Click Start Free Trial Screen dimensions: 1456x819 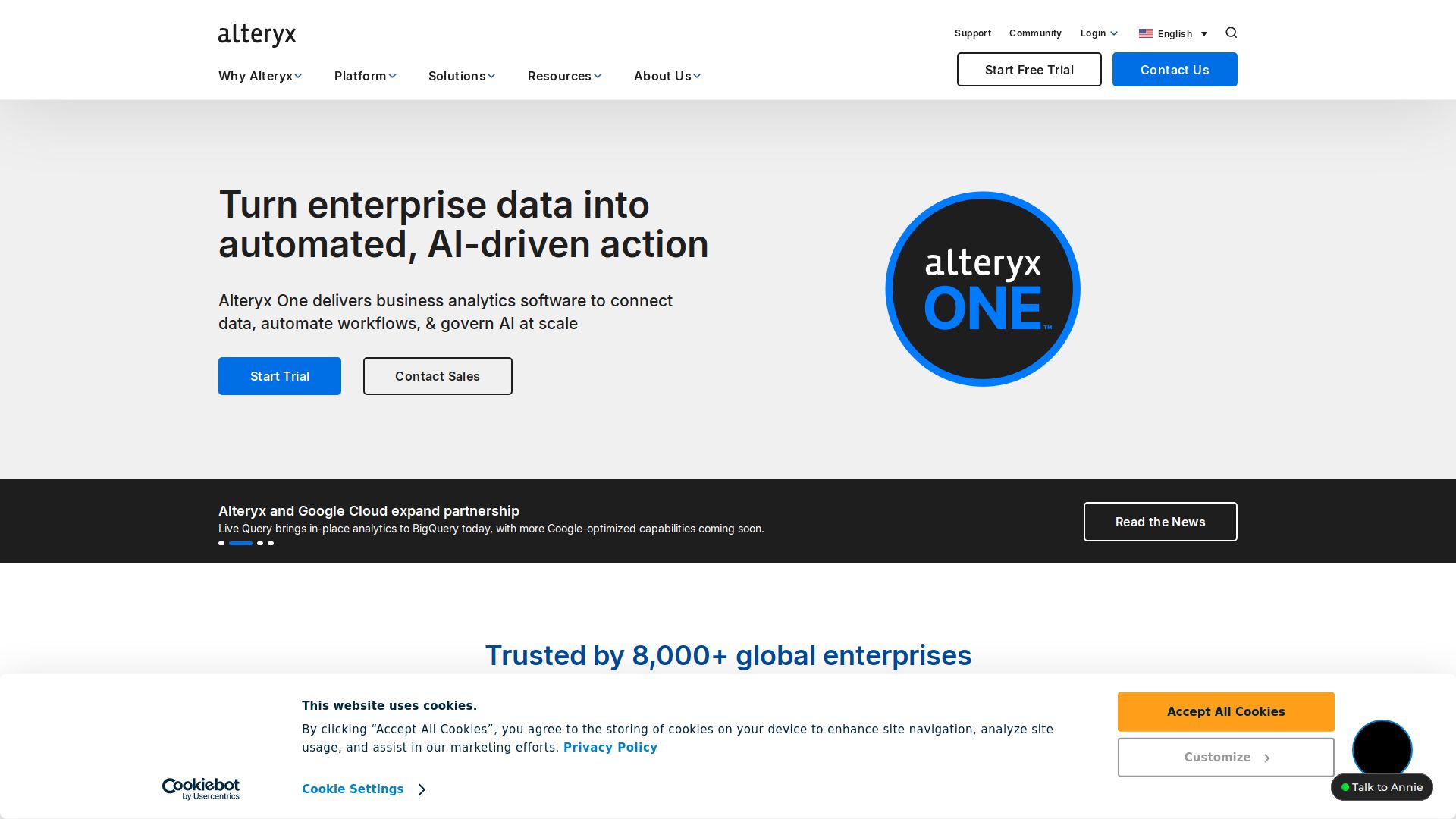[x=1029, y=69]
